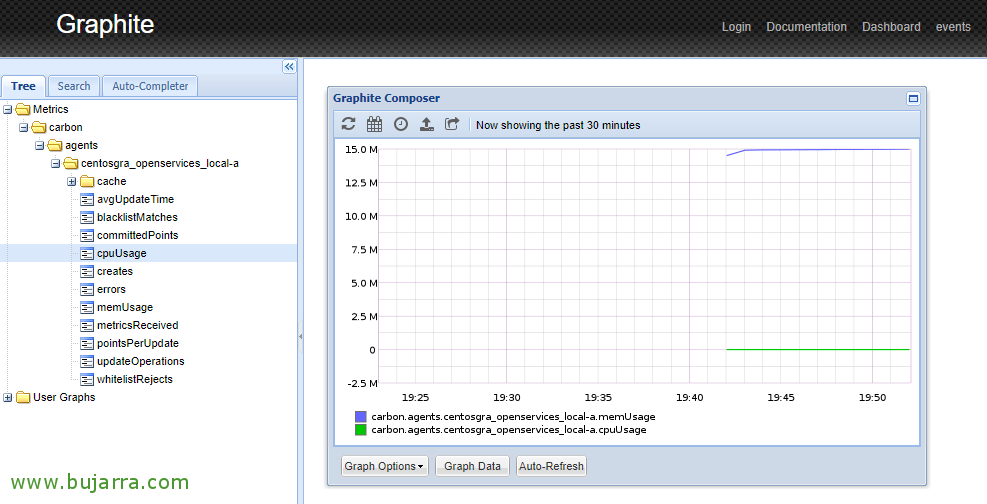The height and width of the screenshot is (504, 987).
Task: Click the memUsage metric icon
Action: coord(87,308)
